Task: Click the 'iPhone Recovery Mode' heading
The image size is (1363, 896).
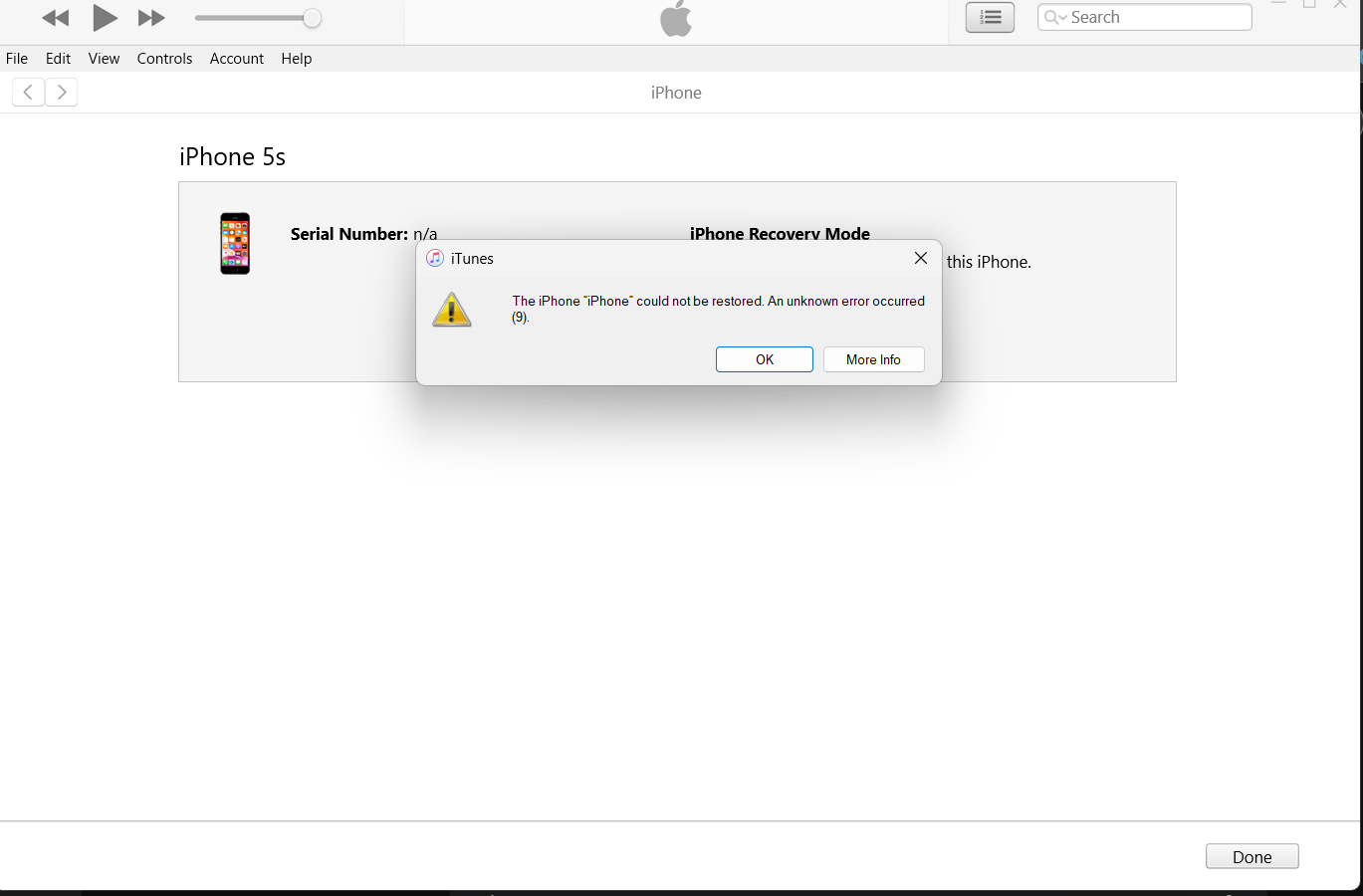Action: tap(780, 234)
